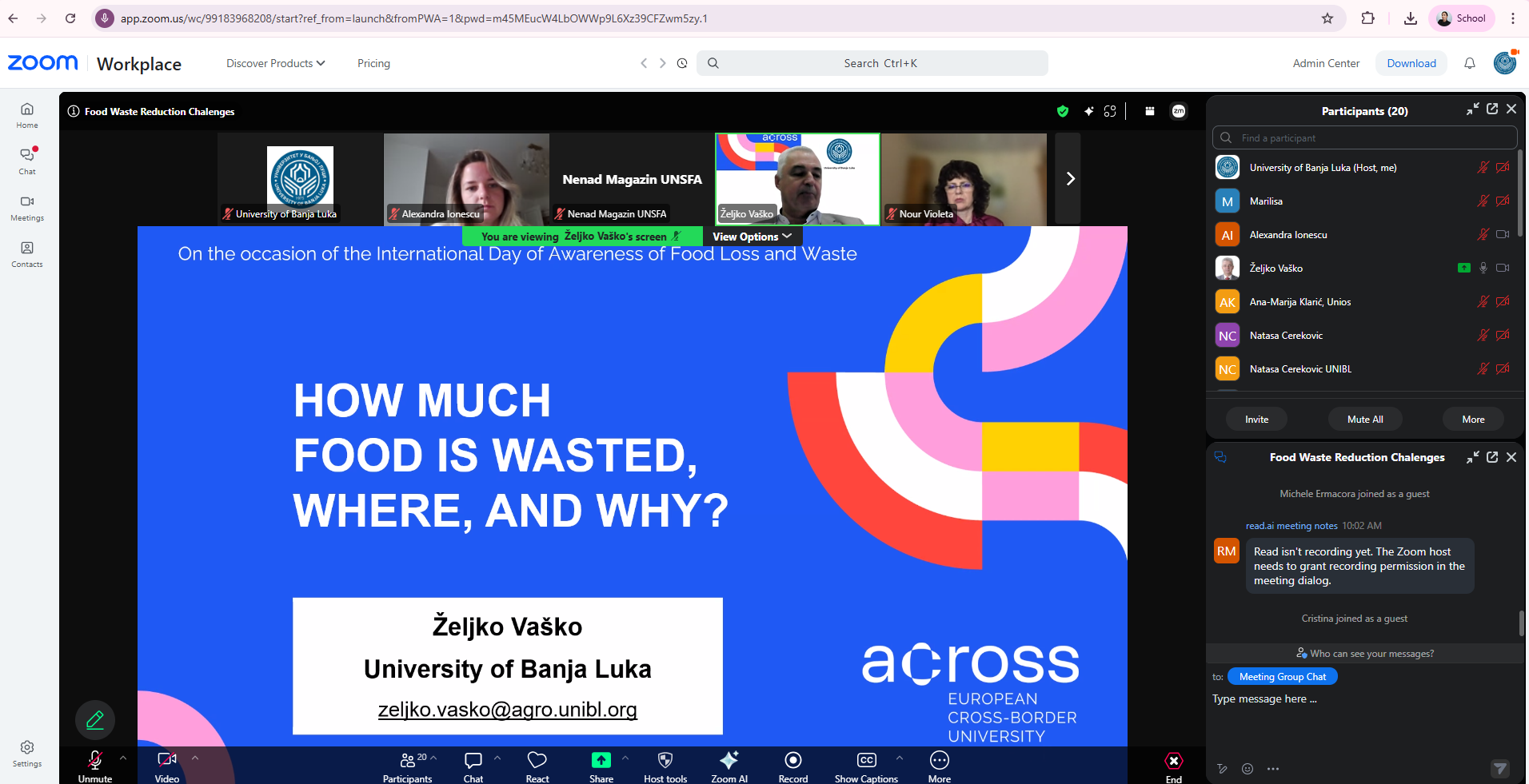Open the View Options dropdown
The height and width of the screenshot is (784, 1529).
pyautogui.click(x=752, y=237)
